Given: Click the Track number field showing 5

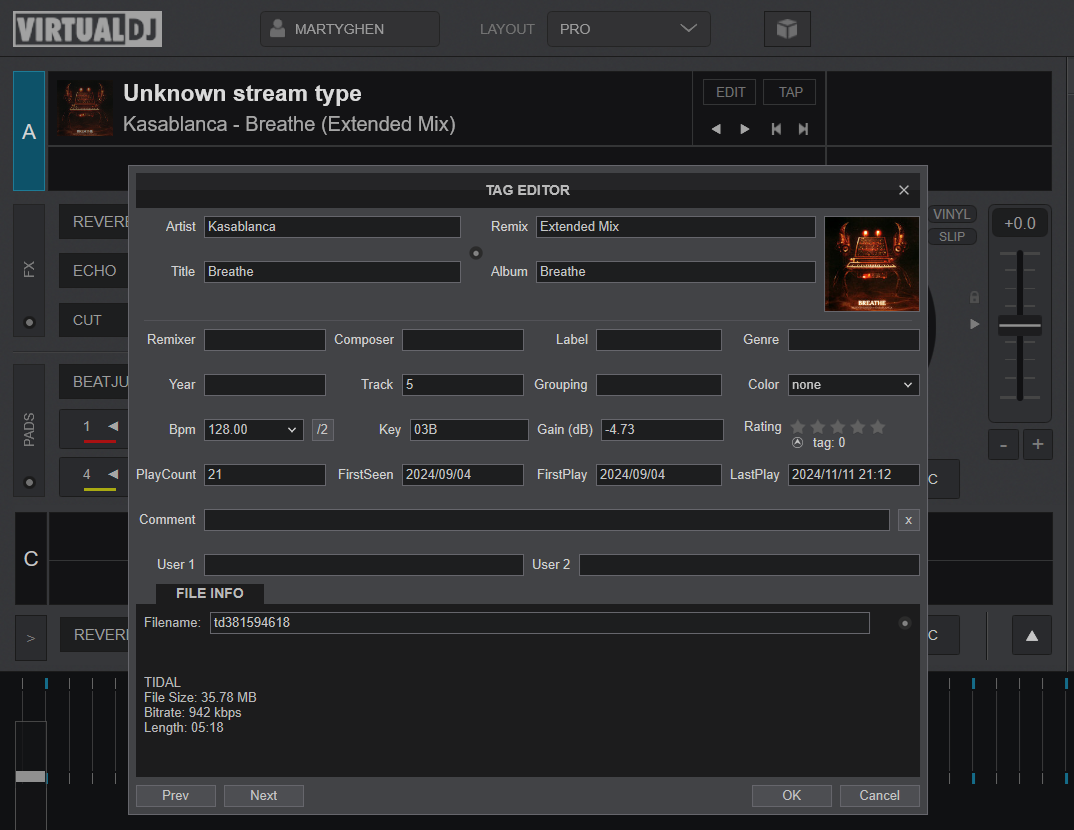Looking at the screenshot, I should [x=463, y=385].
